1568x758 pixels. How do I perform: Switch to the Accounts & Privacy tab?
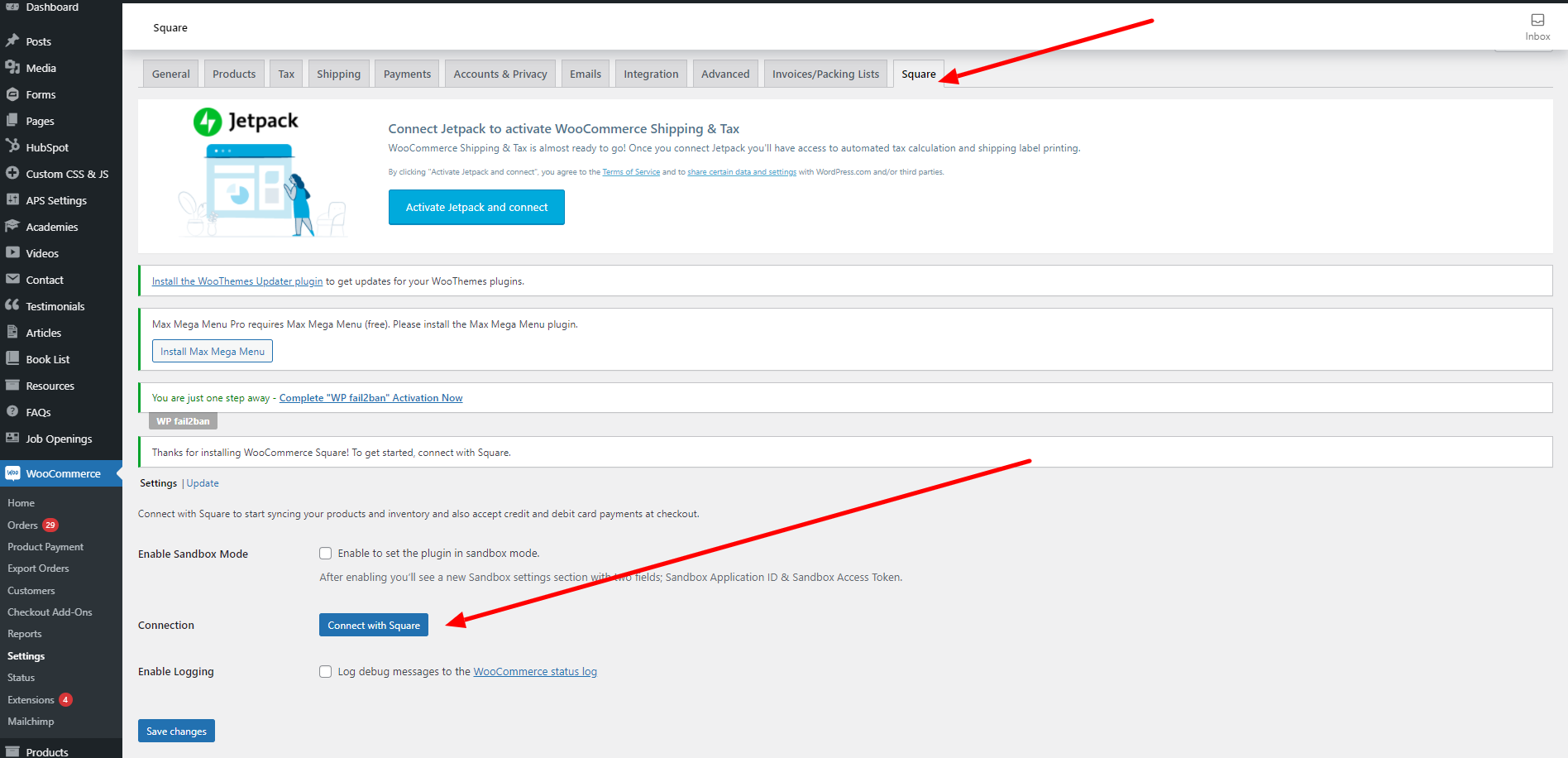[500, 74]
